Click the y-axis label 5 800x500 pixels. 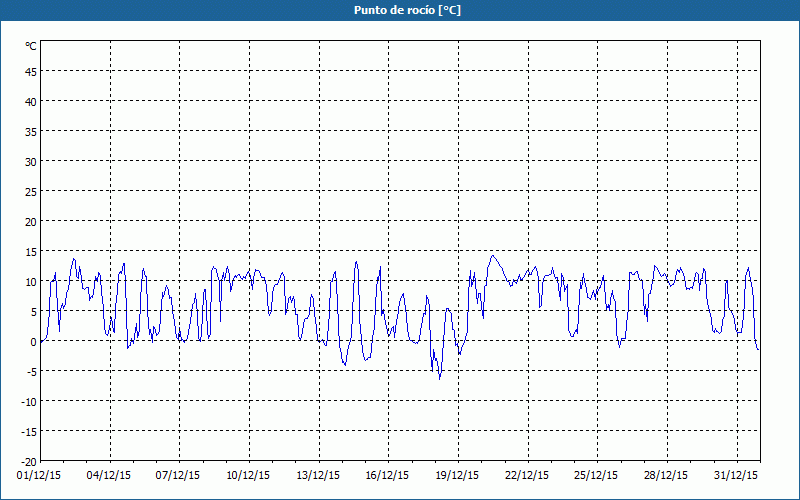tap(34, 312)
